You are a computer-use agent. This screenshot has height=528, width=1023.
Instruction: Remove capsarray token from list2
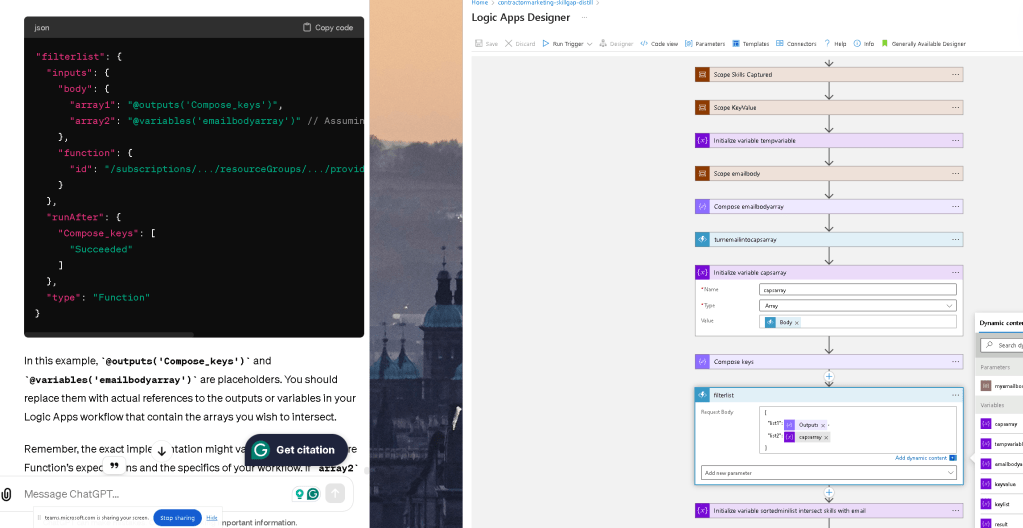click(826, 437)
